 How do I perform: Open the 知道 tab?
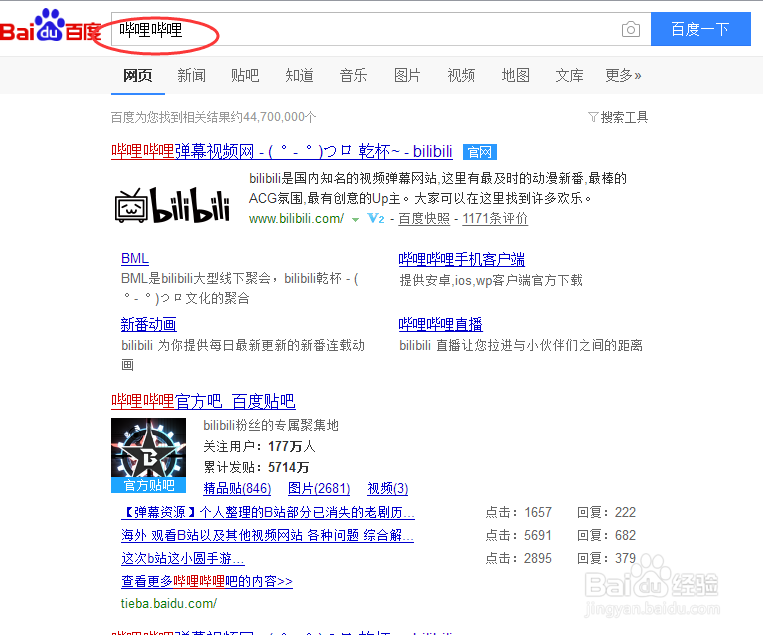click(299, 75)
